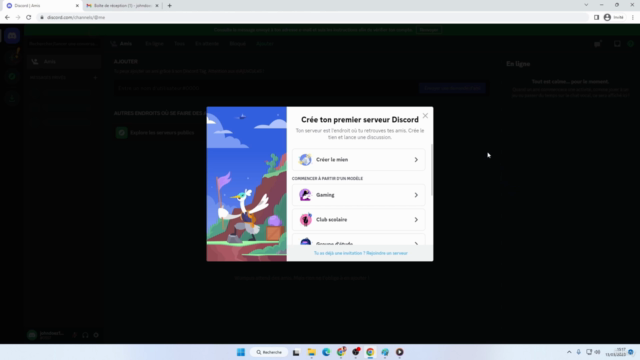640x360 pixels.
Task: Open the Invité profile button
Action: click(613, 18)
